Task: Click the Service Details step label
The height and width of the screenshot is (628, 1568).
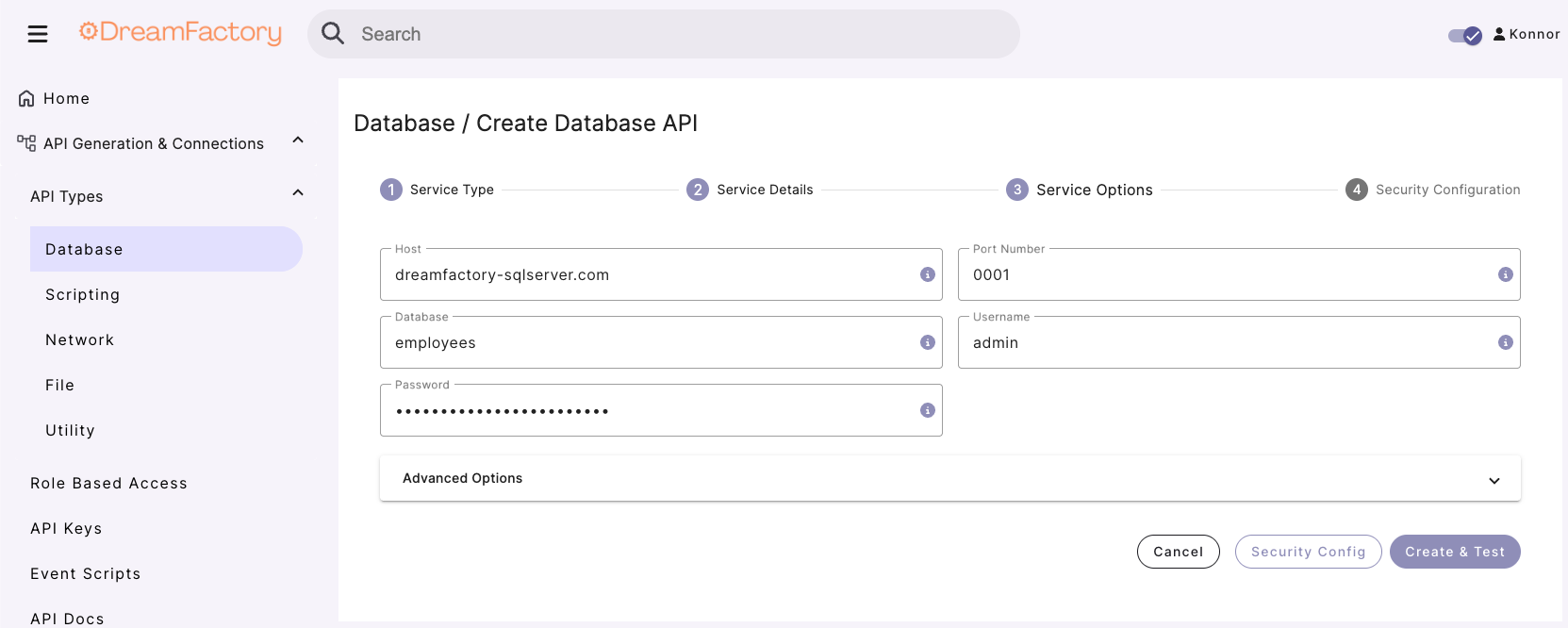Action: coord(765,190)
